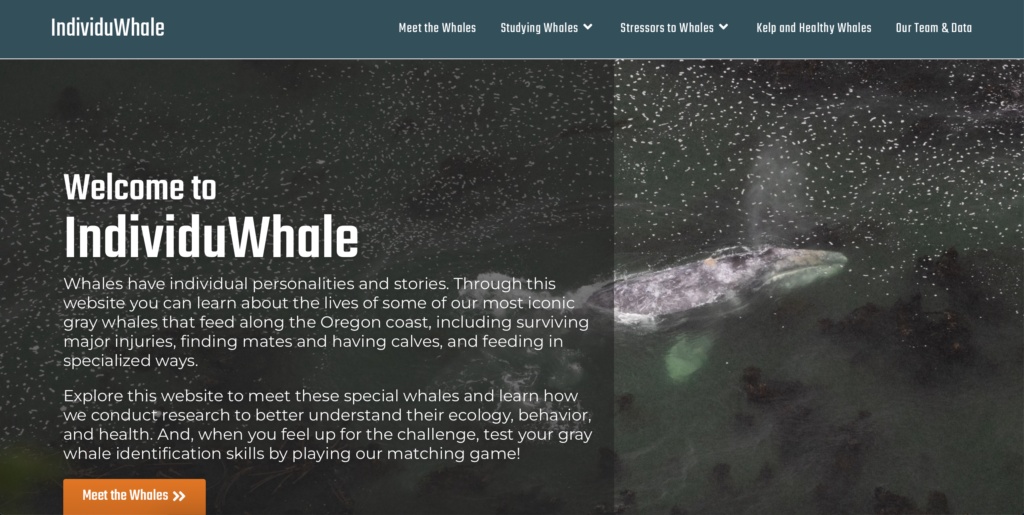
Task: Click the large IndividuWhale hero heading
Action: pos(211,238)
